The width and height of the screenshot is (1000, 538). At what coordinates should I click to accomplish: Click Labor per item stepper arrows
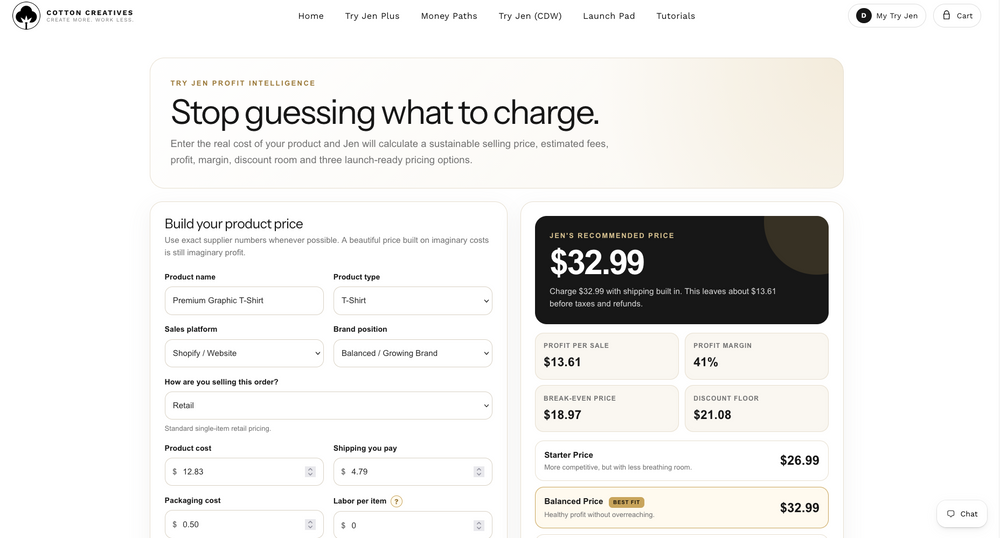(478, 525)
